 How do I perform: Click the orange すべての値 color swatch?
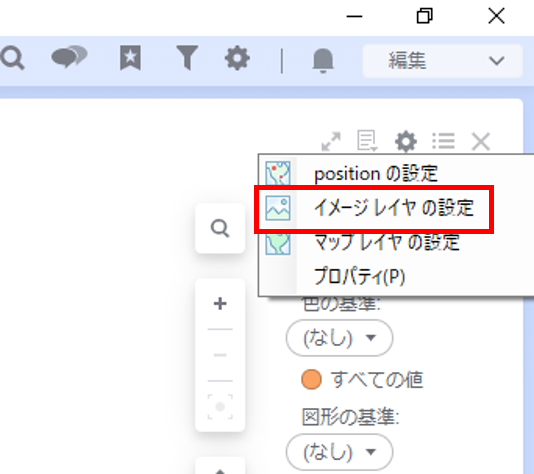coord(311,379)
